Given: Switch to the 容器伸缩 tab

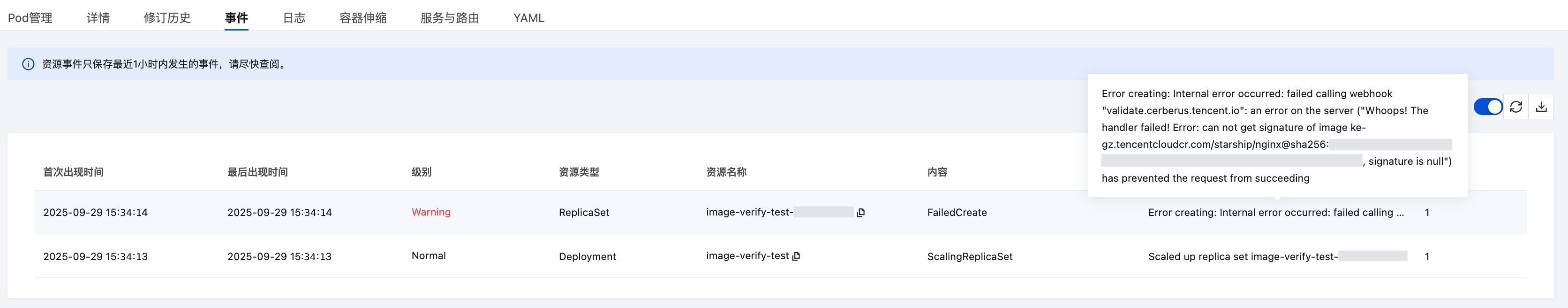Looking at the screenshot, I should pyautogui.click(x=363, y=18).
